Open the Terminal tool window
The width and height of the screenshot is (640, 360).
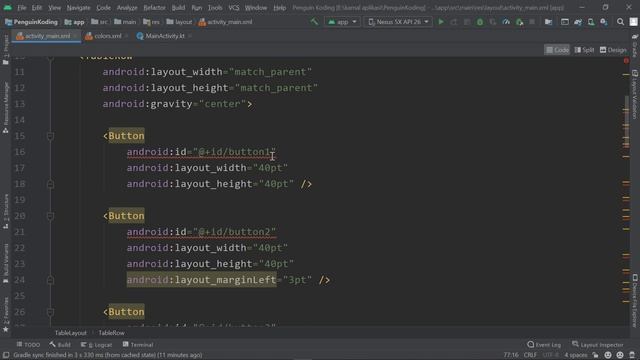click(138, 345)
